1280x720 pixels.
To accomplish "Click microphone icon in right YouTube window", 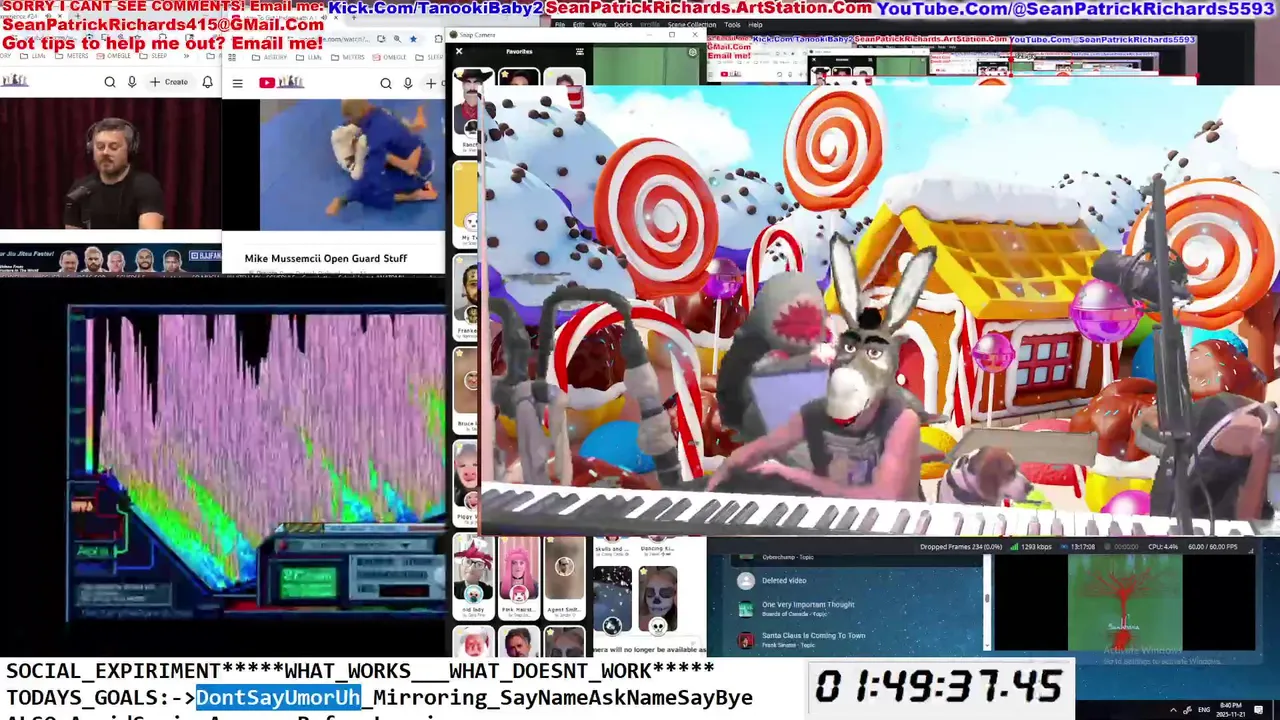I will (x=408, y=83).
